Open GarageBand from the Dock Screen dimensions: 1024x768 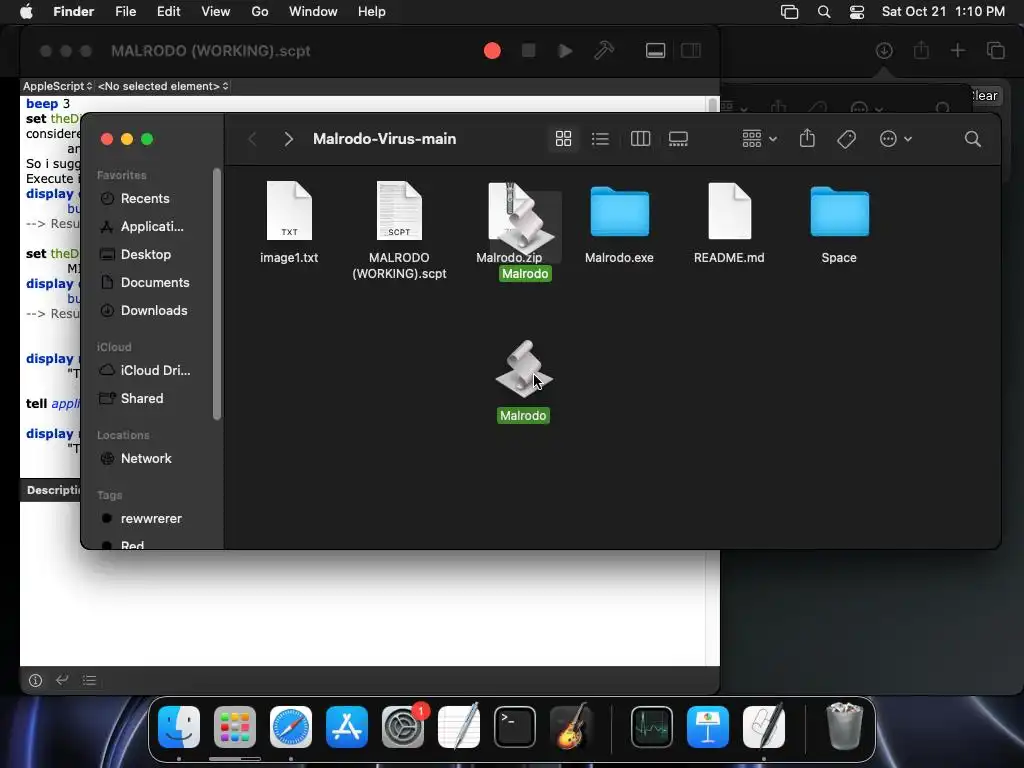pyautogui.click(x=571, y=727)
